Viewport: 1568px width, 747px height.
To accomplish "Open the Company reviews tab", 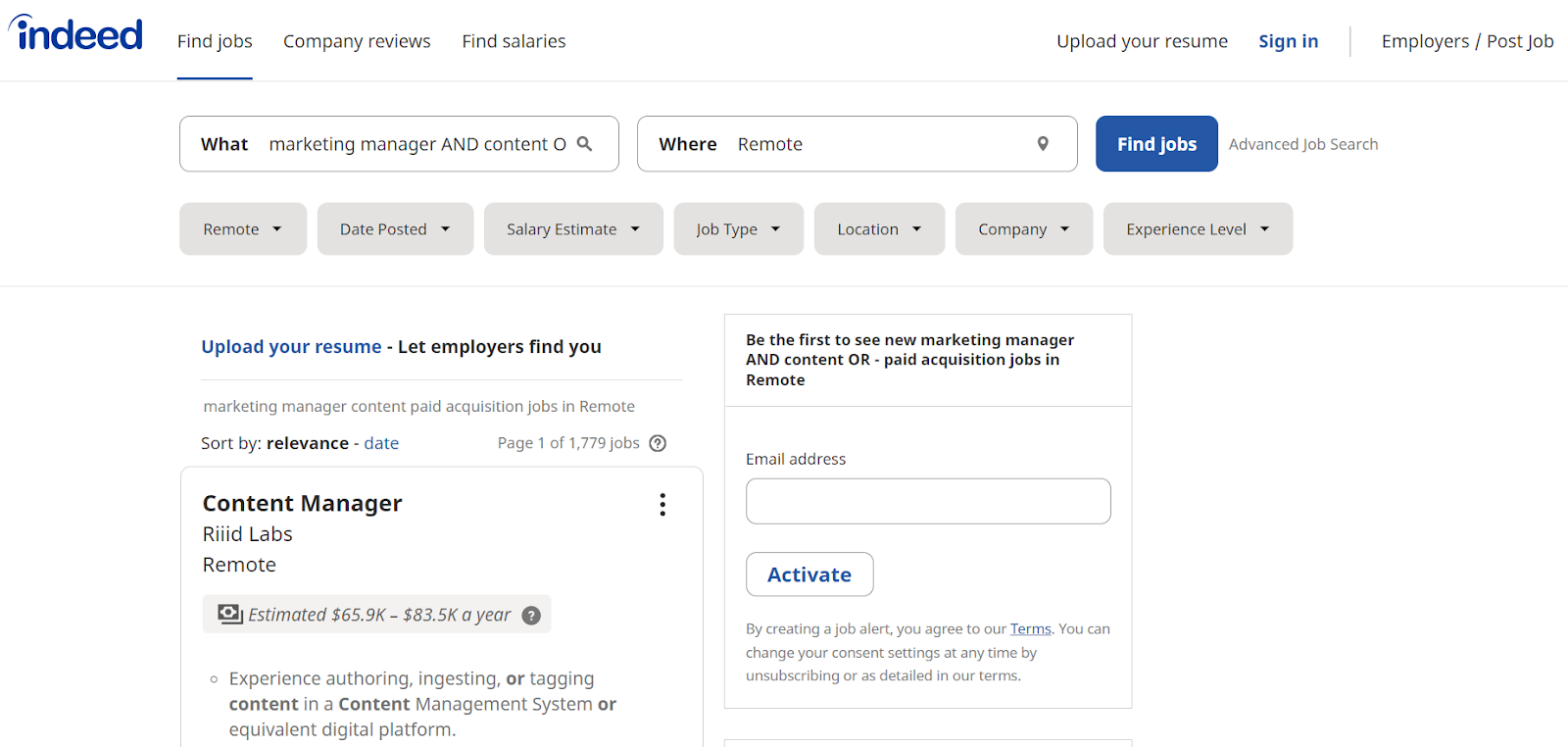I will pos(357,41).
